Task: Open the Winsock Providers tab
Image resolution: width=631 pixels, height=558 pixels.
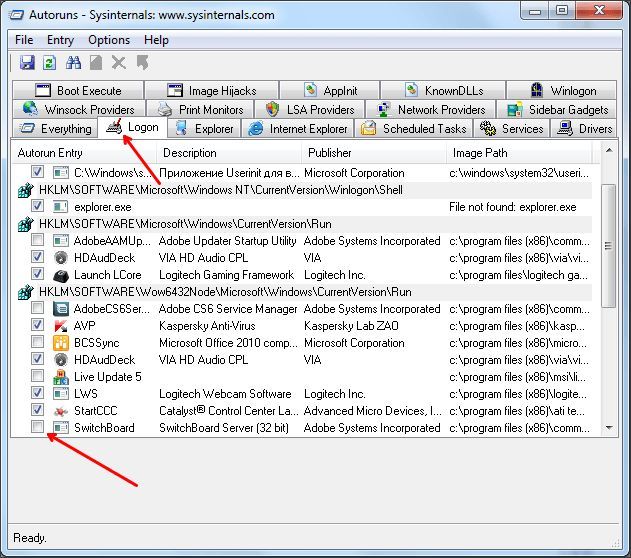Action: (x=78, y=109)
